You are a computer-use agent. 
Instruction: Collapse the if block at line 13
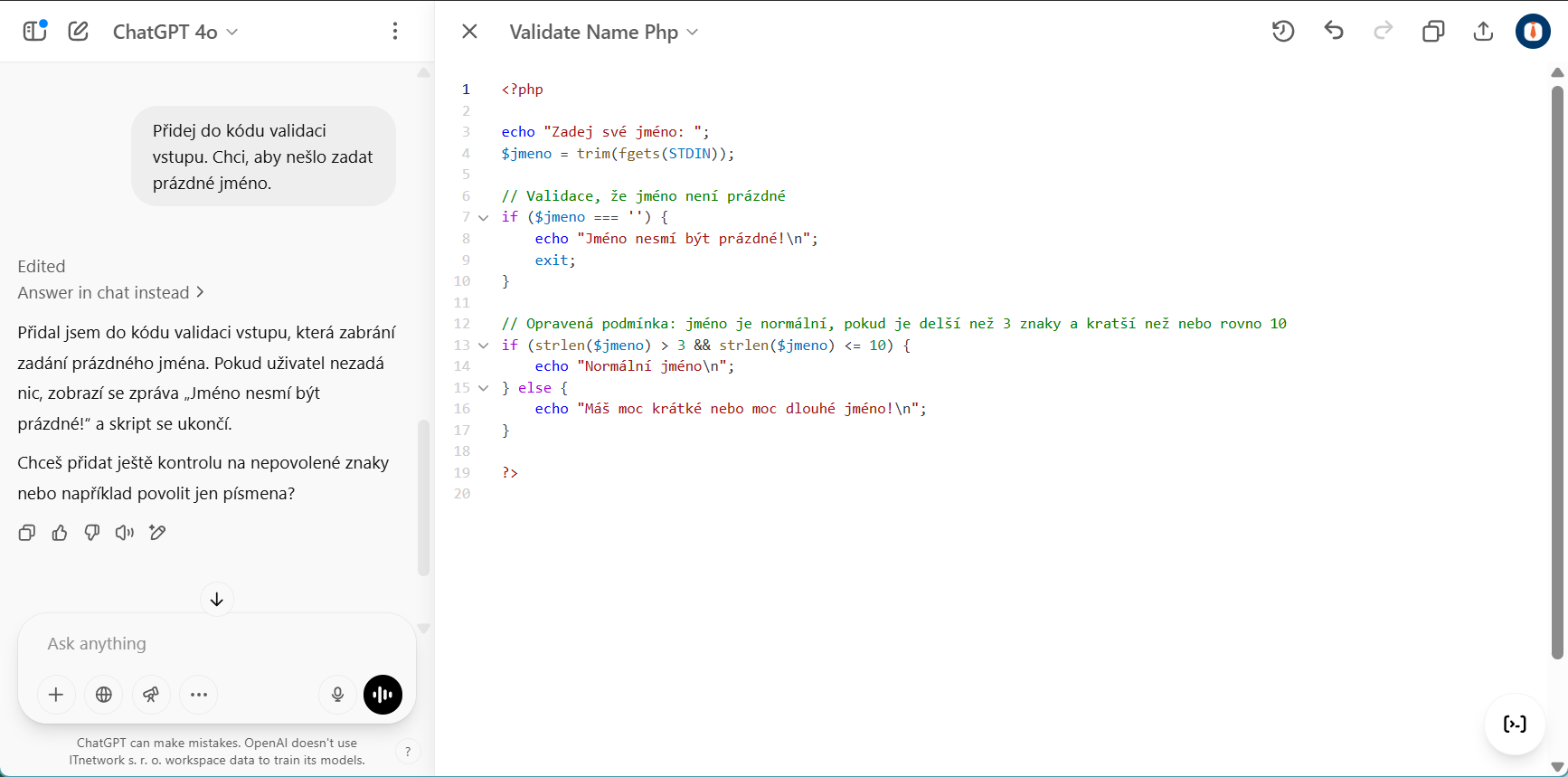tap(484, 346)
